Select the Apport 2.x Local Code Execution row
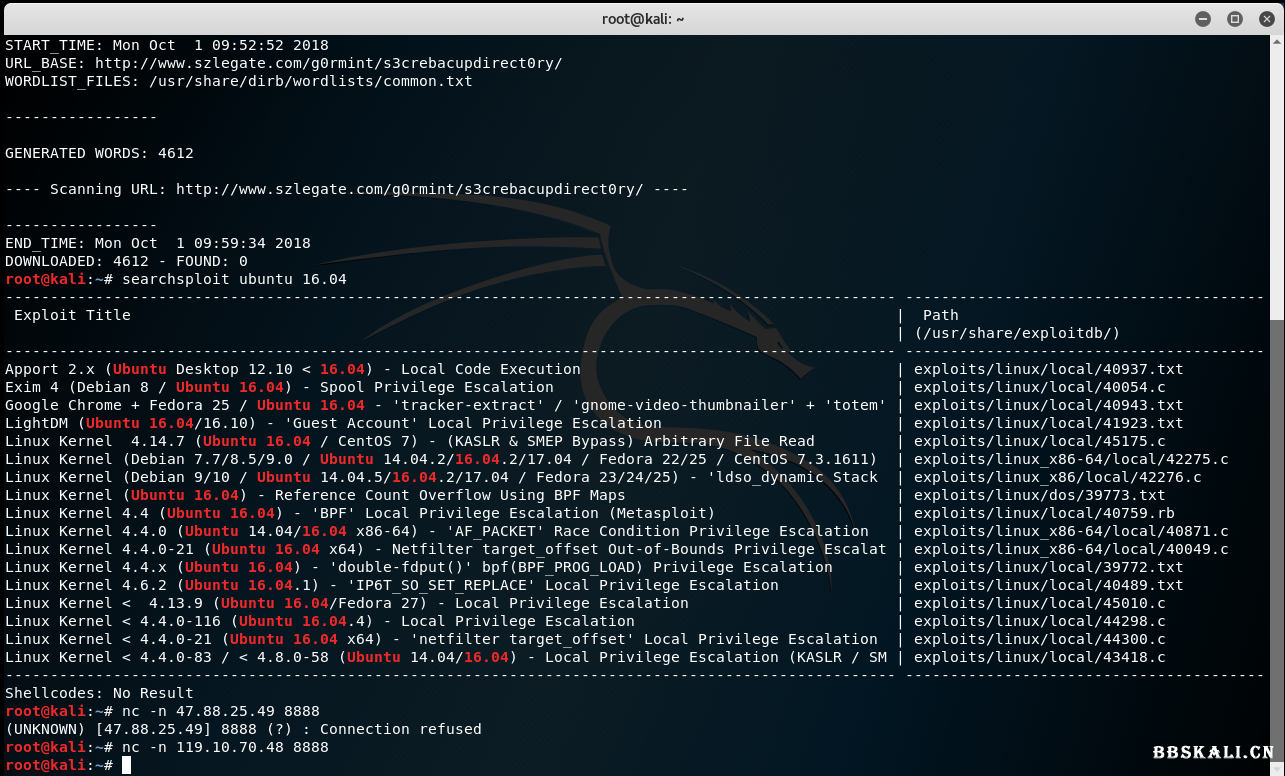Screen dimensions: 1285x776 tap(293, 369)
